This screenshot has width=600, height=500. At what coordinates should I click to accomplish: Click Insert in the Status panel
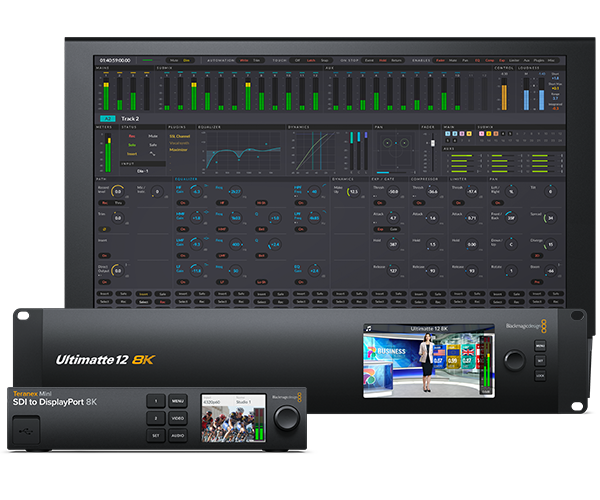(132, 154)
